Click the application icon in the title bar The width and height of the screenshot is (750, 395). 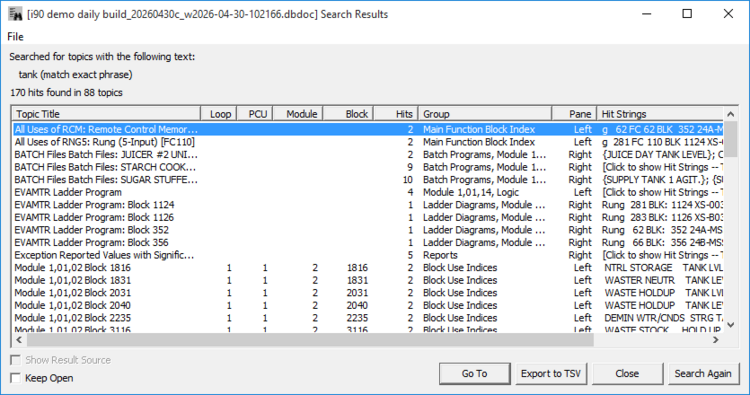15,14
